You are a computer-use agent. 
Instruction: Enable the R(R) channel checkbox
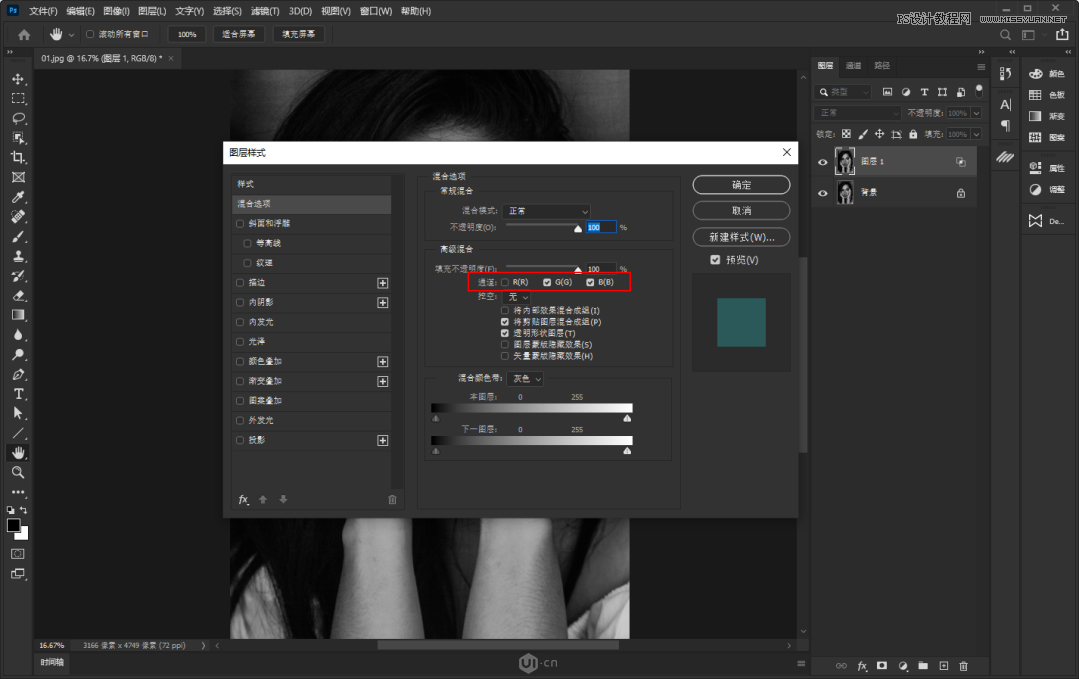504,283
